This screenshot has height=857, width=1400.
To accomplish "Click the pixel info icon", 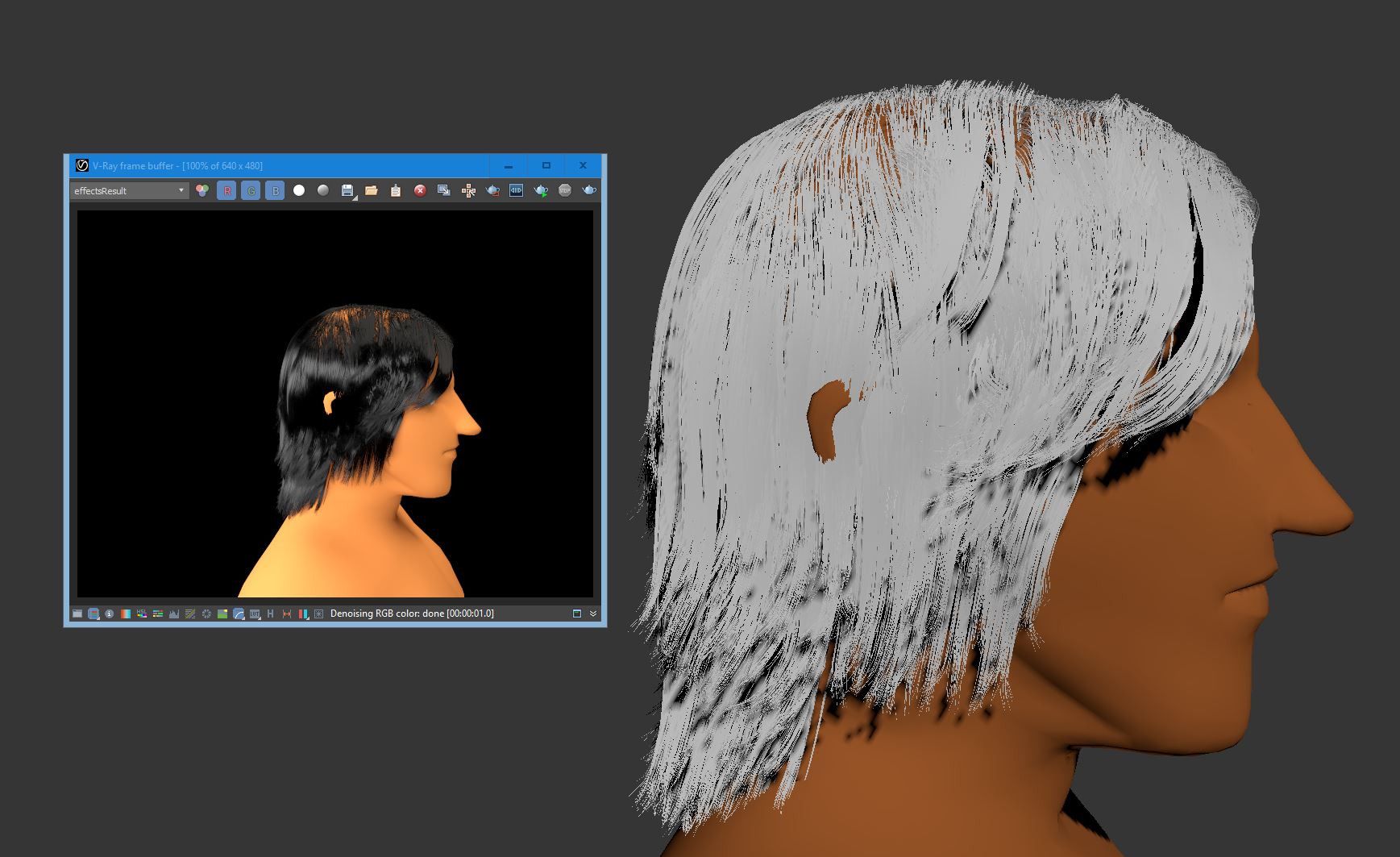I will tap(110, 614).
